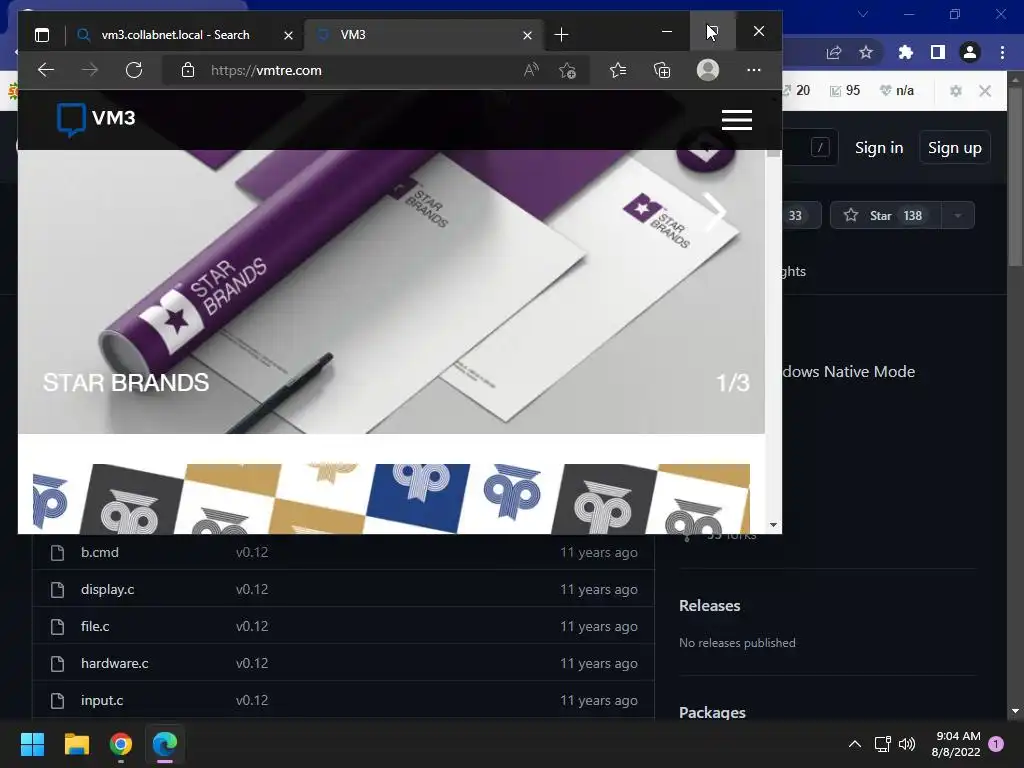
Task: Star the GitHub repository
Action: pyautogui.click(x=886, y=216)
